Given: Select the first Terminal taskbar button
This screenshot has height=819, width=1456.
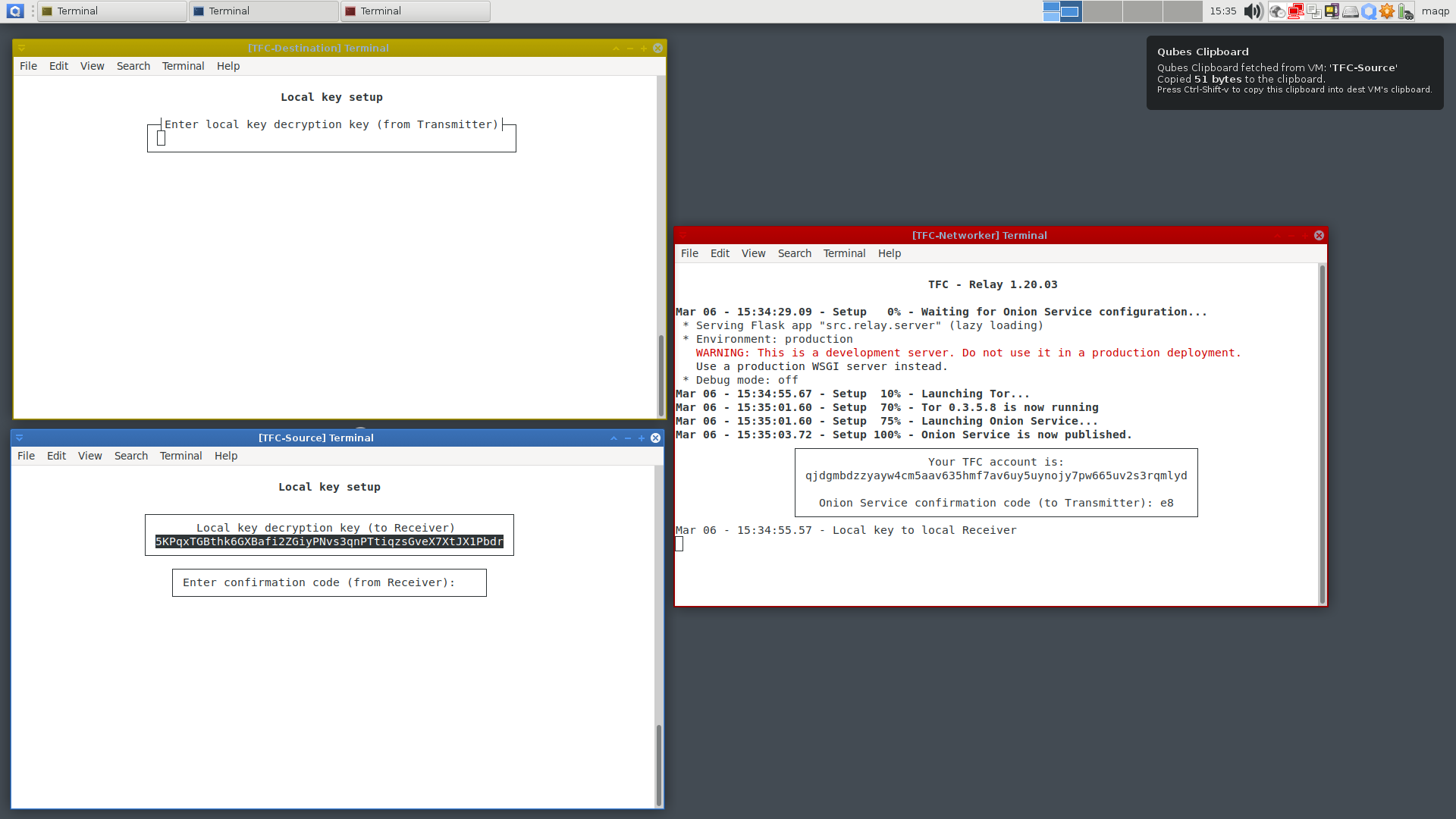Looking at the screenshot, I should click(x=112, y=11).
